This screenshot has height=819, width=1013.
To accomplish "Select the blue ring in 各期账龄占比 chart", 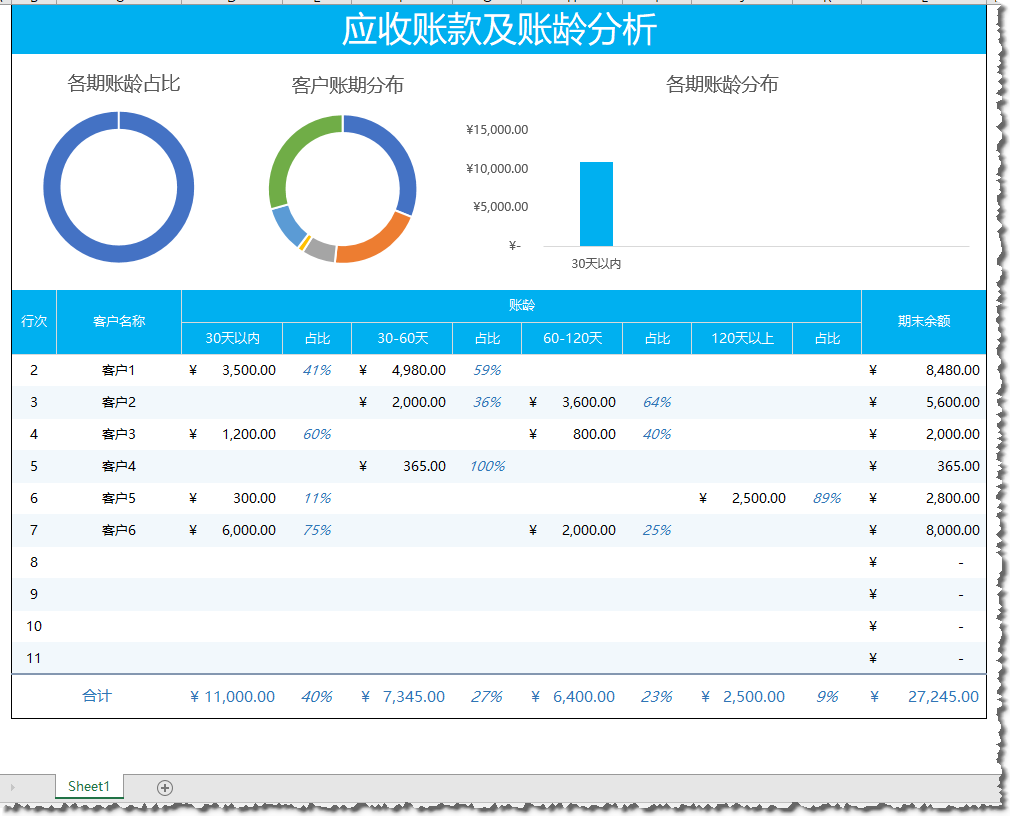I will [51, 188].
